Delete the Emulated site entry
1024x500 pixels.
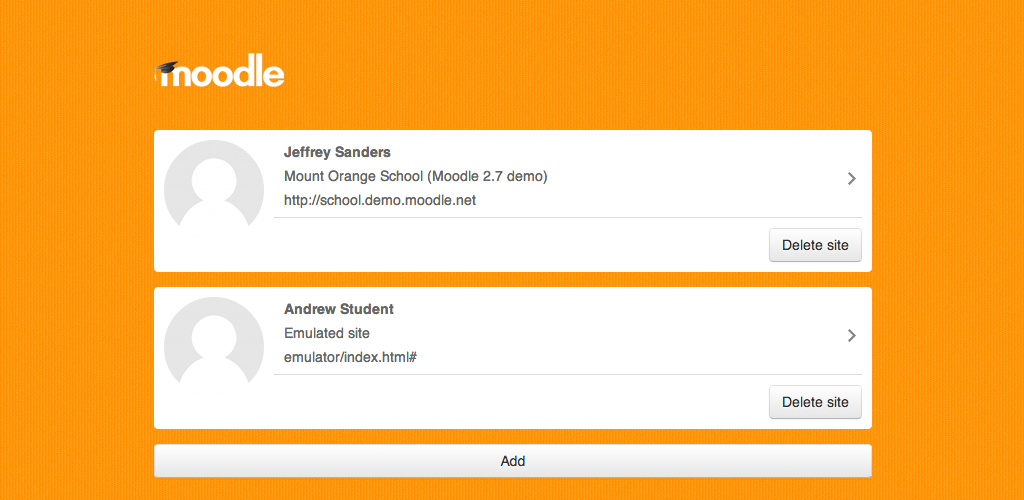pos(815,402)
